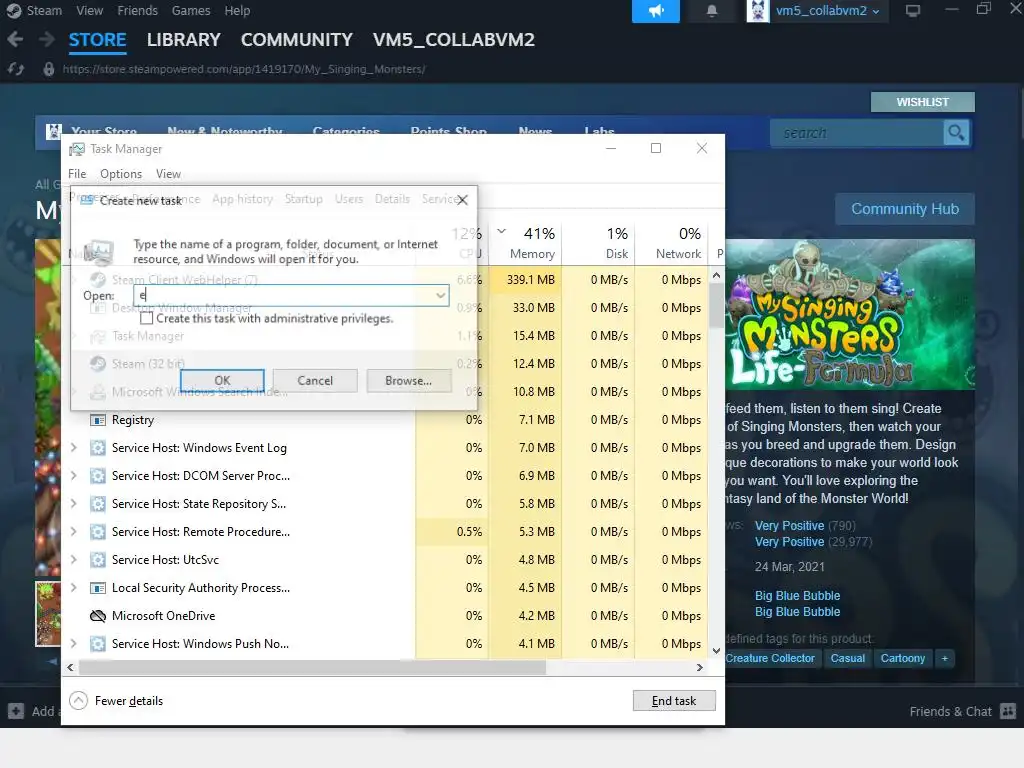The image size is (1024, 768).
Task: Enable create task with administrative privileges
Action: coord(147,318)
